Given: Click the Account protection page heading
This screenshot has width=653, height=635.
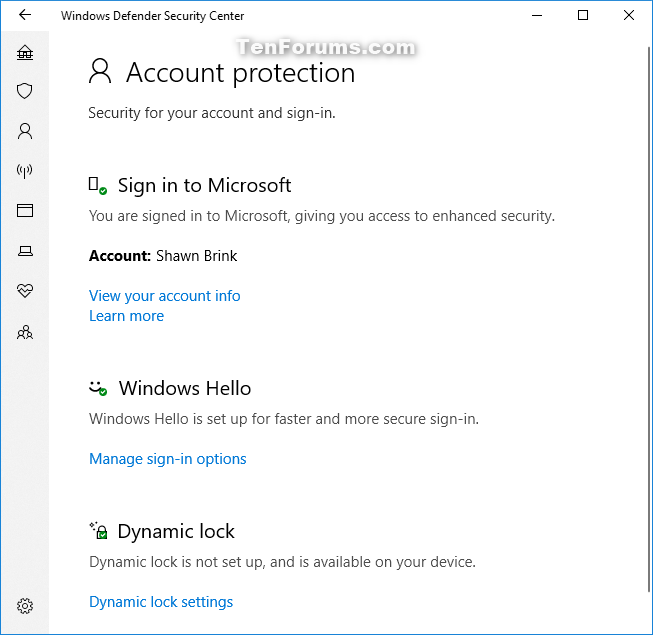Looking at the screenshot, I should [x=241, y=73].
